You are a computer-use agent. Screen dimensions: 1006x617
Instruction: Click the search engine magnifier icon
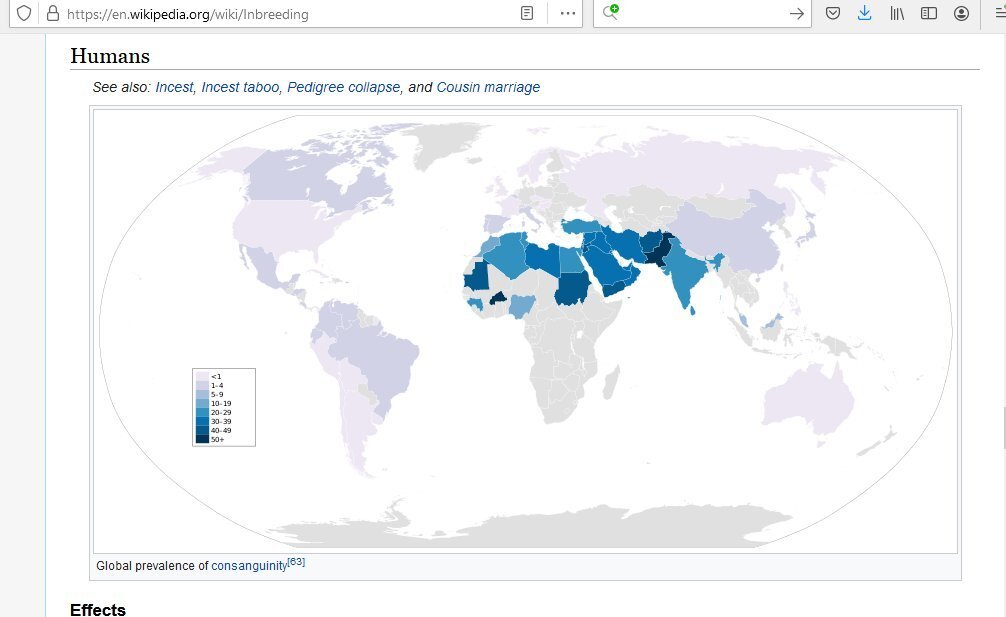click(610, 12)
